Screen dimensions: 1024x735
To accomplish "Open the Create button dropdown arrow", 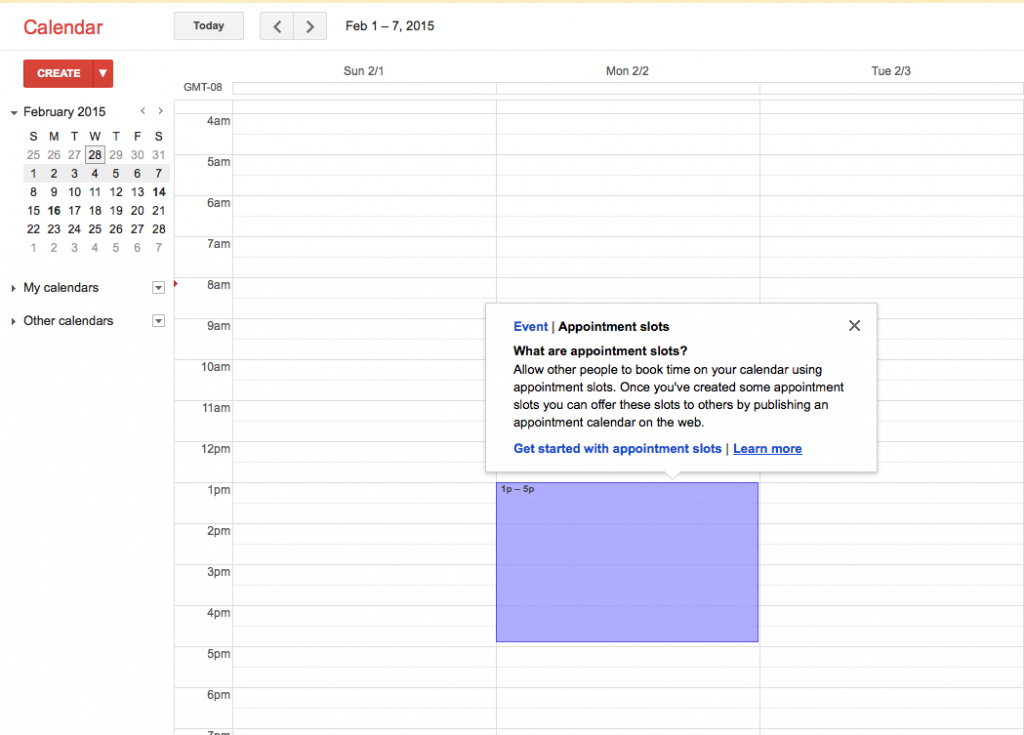I will point(103,73).
